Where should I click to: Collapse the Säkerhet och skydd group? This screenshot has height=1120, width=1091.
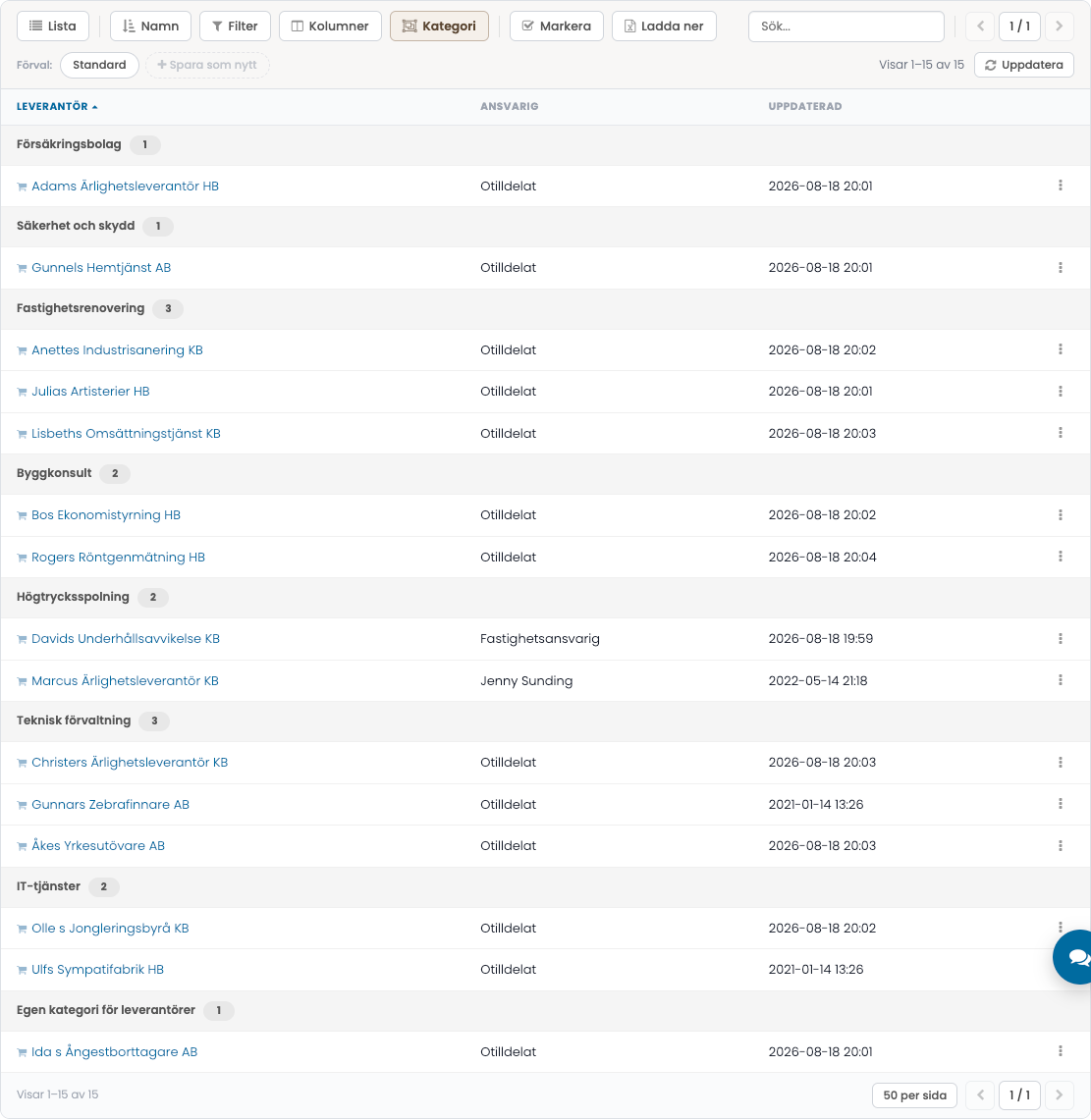pyautogui.click(x=545, y=227)
